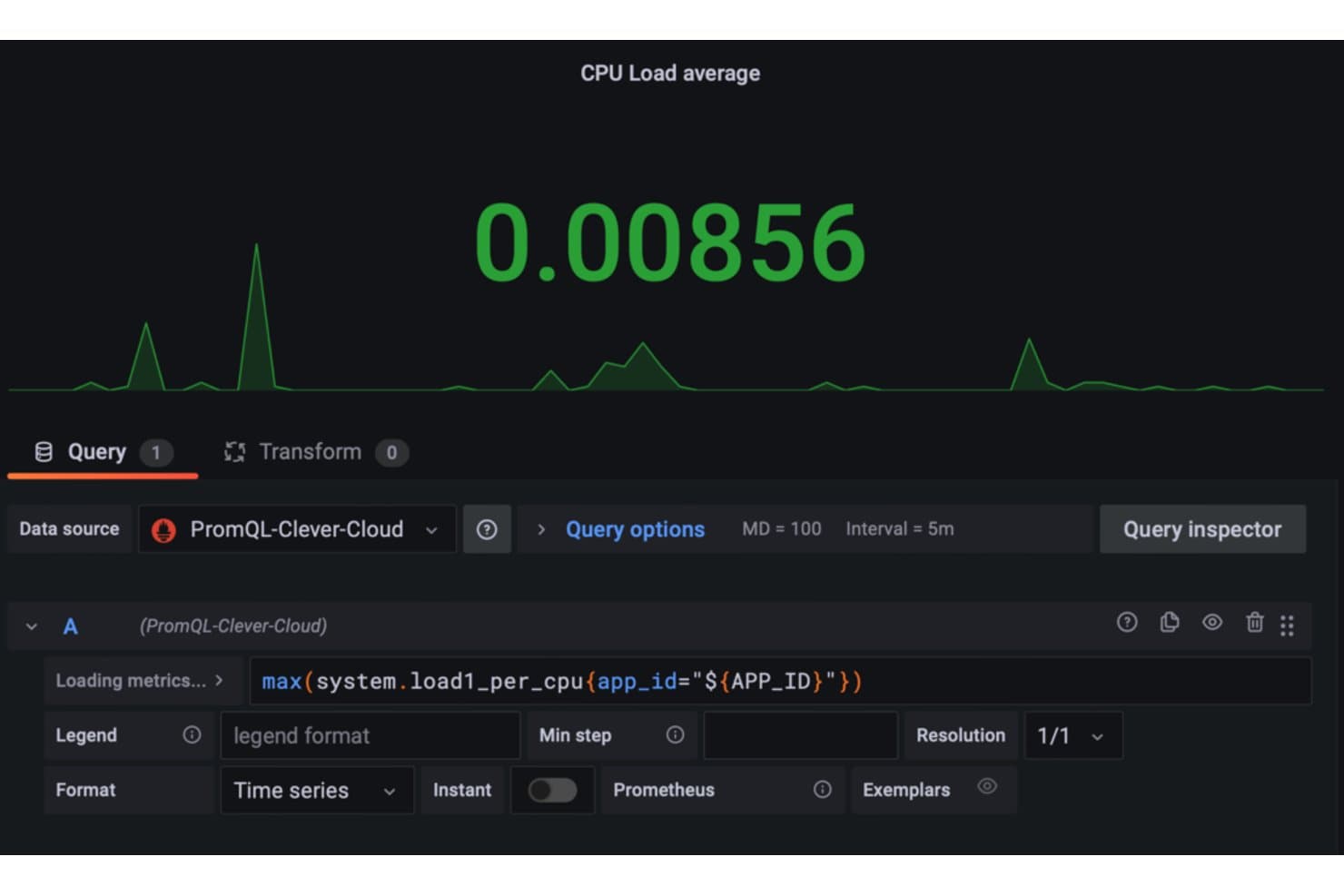Click the 0.00856 stat value
The image size is (1344, 896).
tap(670, 242)
